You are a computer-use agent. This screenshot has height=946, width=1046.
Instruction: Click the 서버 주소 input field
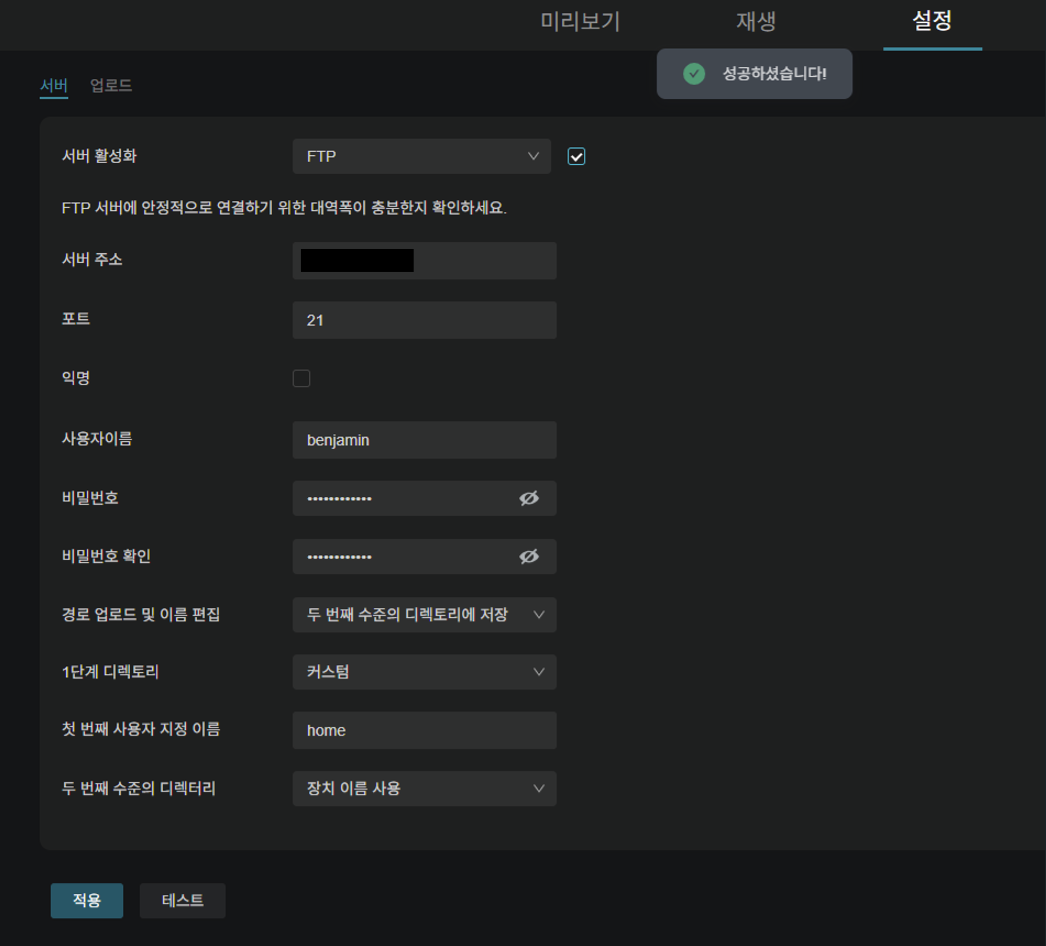tap(424, 261)
